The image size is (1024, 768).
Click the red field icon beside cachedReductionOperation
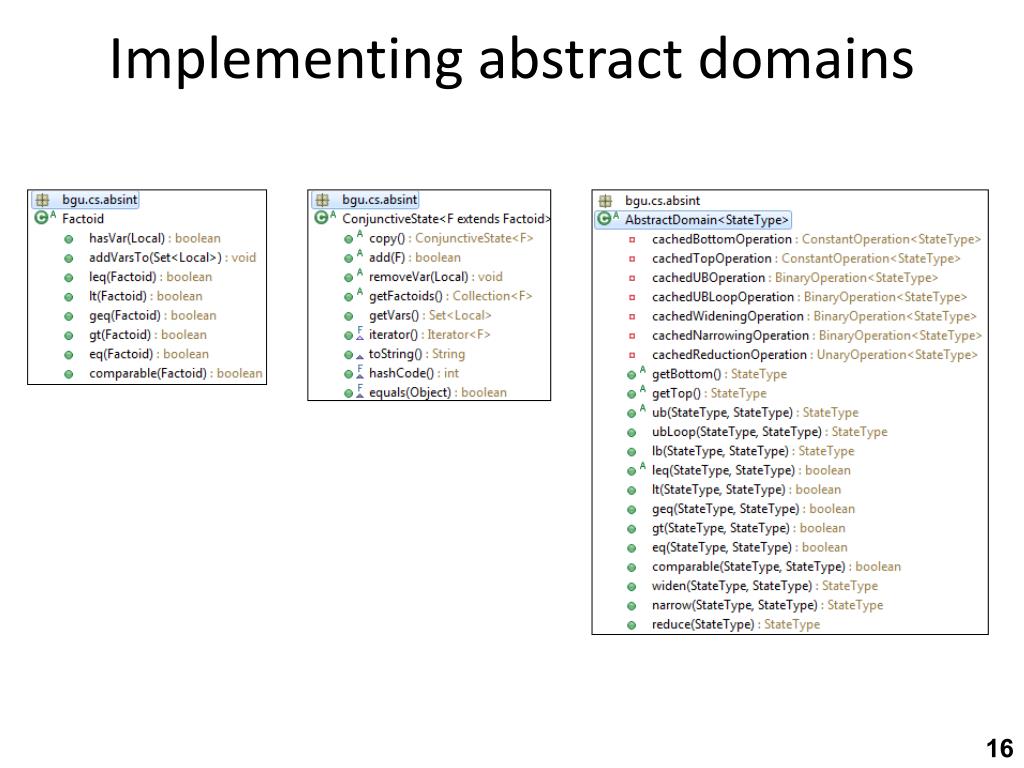pyautogui.click(x=632, y=355)
